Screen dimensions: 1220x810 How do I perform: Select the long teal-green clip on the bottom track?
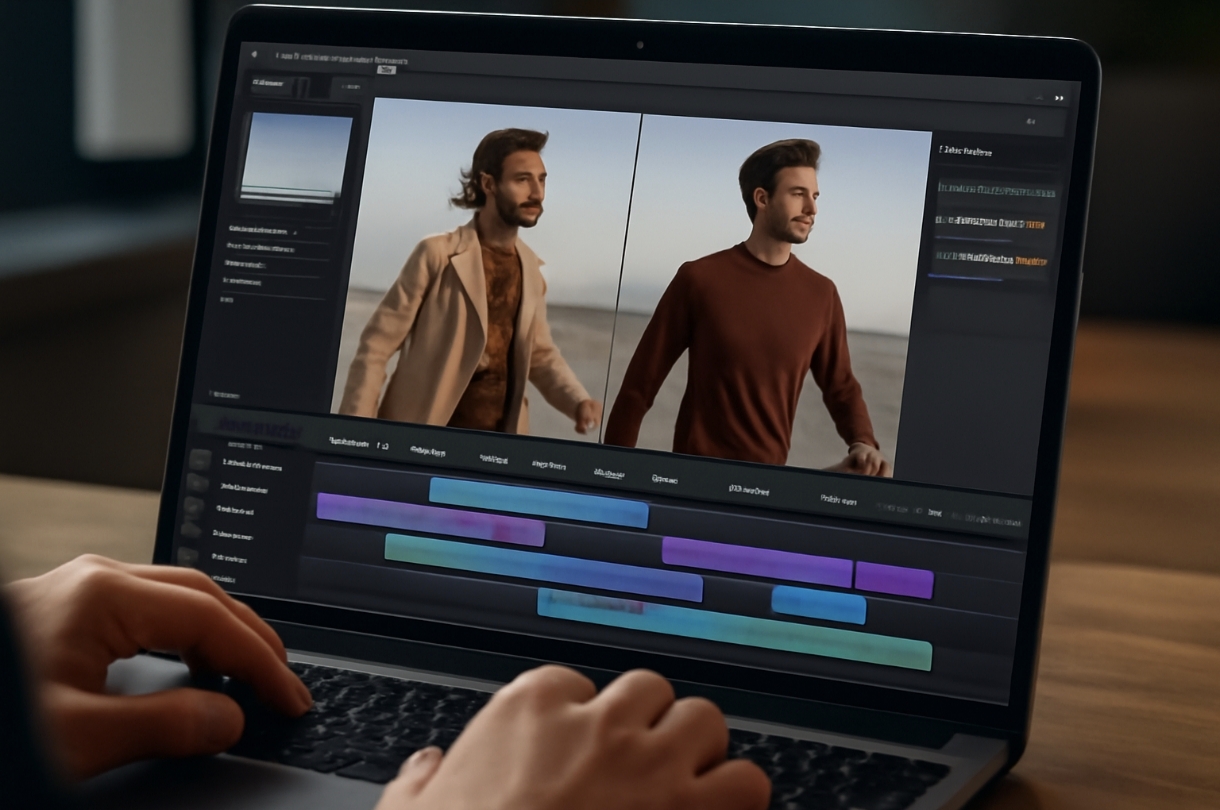point(734,629)
